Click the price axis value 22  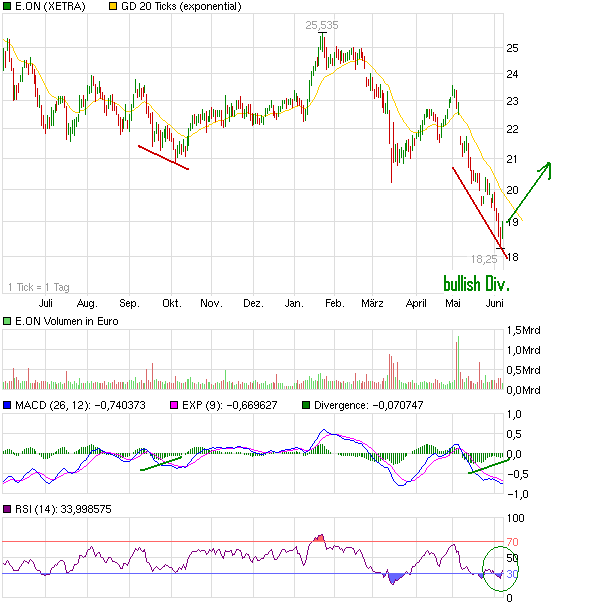click(512, 129)
